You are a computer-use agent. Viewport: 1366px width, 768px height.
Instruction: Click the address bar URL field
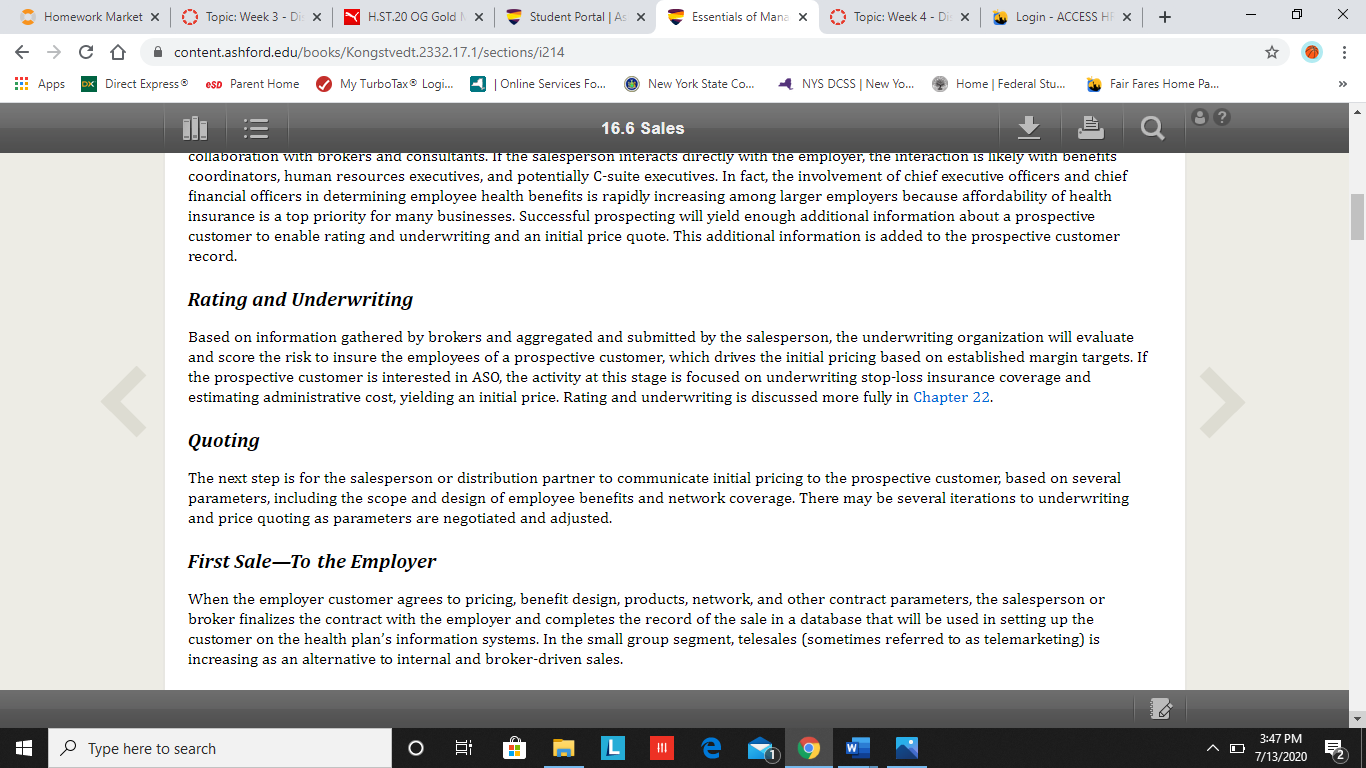pos(700,52)
